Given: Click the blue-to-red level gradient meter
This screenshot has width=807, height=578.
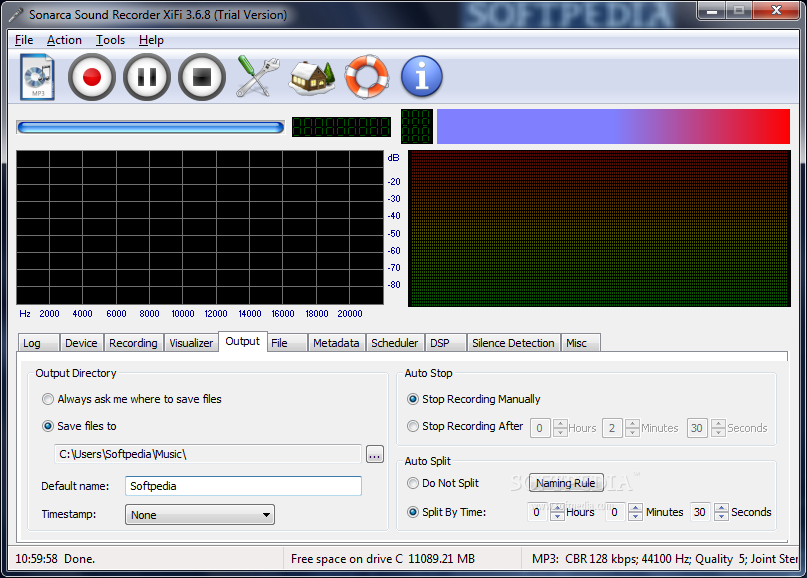Looking at the screenshot, I should pyautogui.click(x=613, y=126).
